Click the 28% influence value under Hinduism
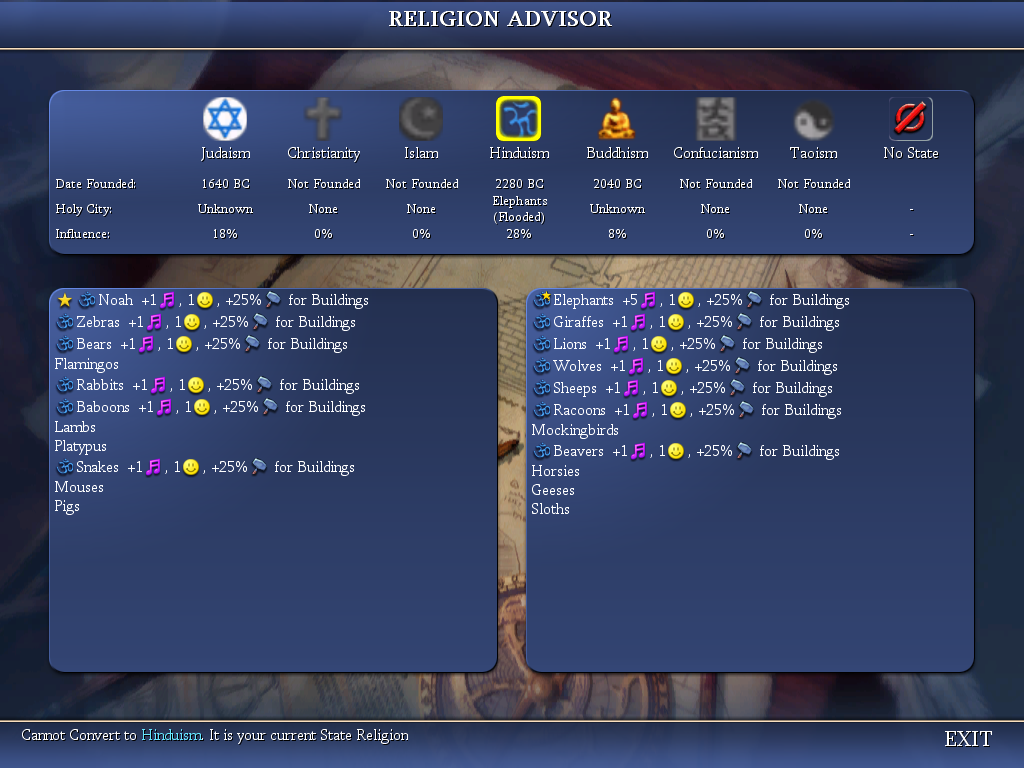Image resolution: width=1024 pixels, height=768 pixels. 519,233
